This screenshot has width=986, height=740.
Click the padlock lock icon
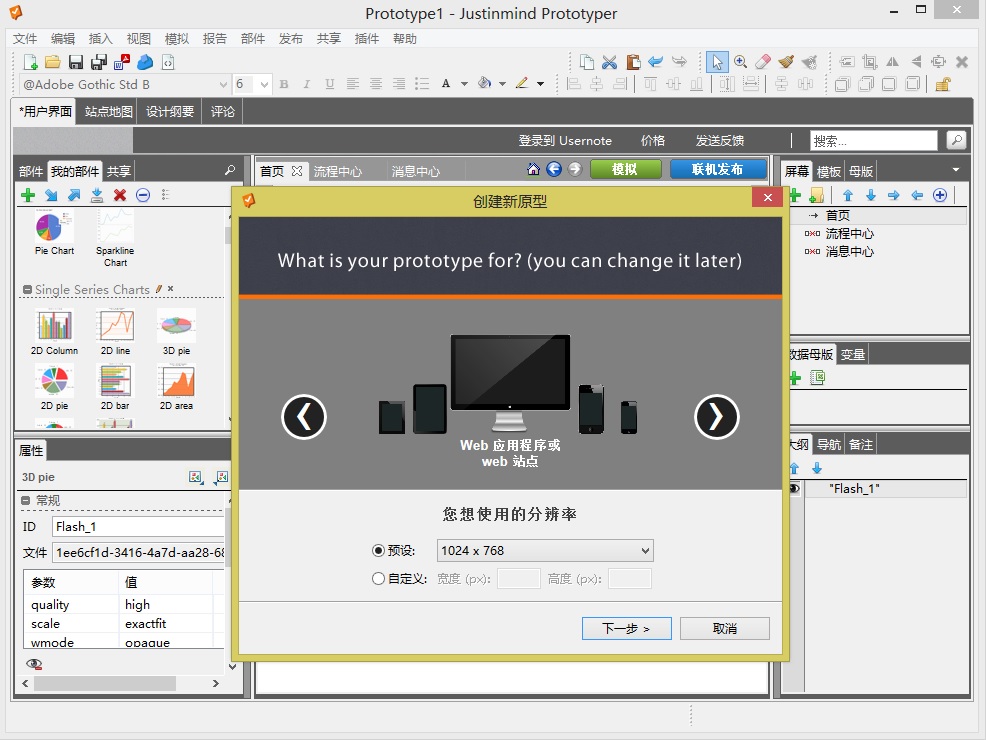tap(942, 85)
